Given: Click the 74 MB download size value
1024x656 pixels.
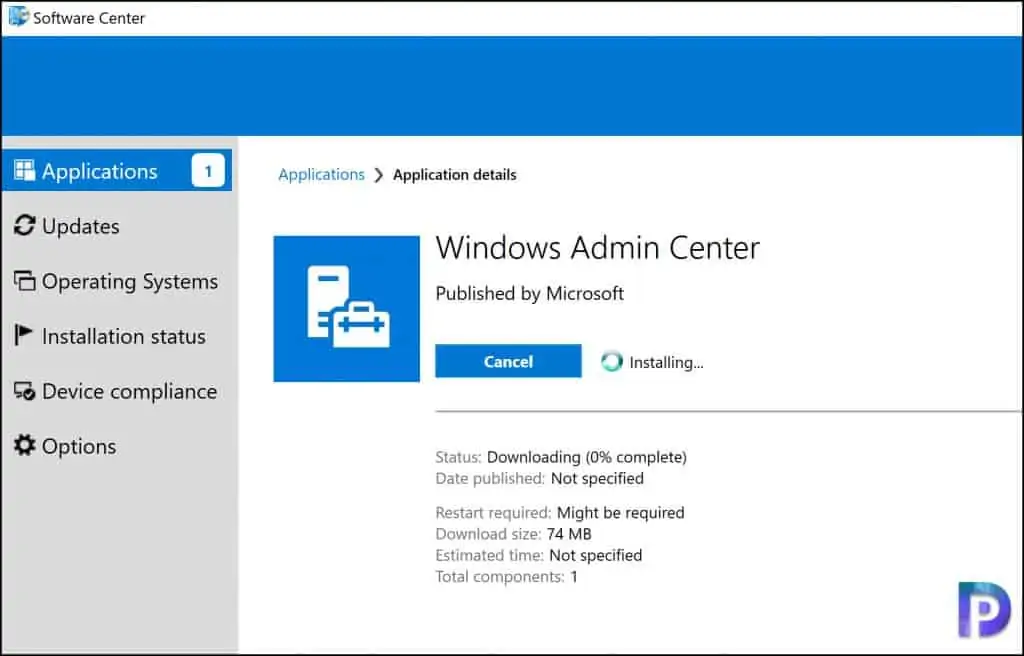Looking at the screenshot, I should pos(569,534).
